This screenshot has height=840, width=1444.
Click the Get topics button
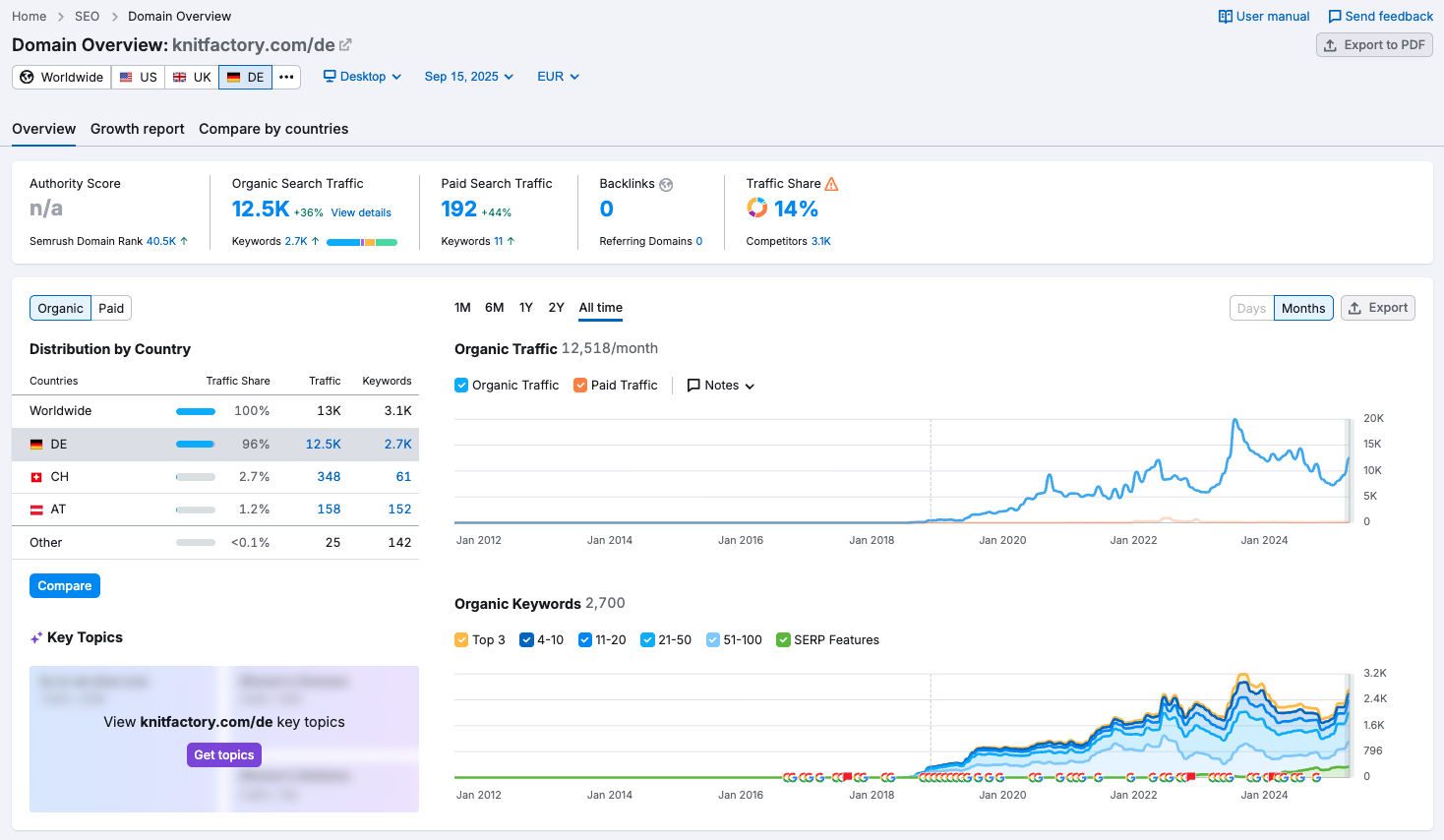(224, 755)
